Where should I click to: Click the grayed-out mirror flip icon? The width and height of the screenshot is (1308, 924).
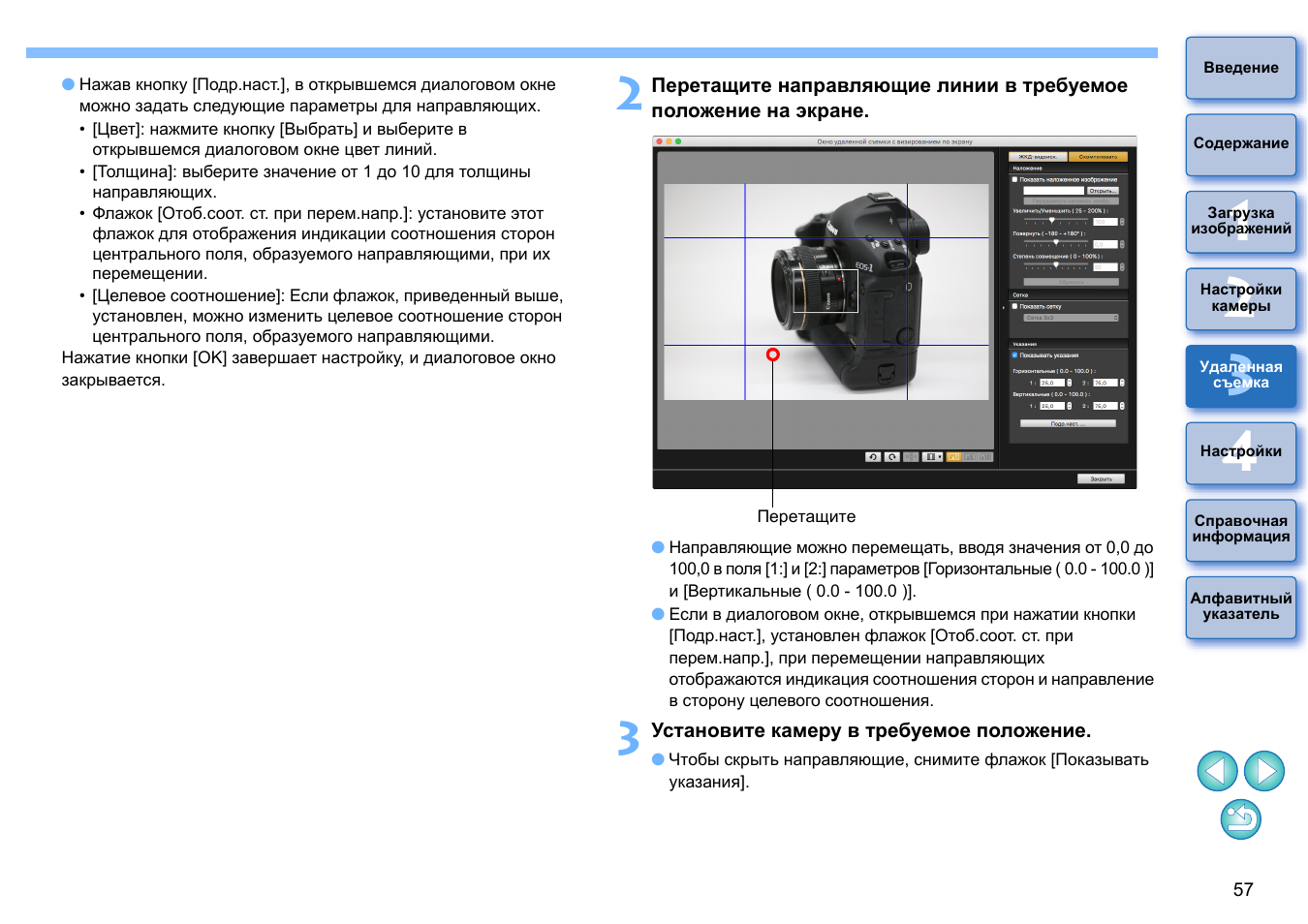coord(911,457)
